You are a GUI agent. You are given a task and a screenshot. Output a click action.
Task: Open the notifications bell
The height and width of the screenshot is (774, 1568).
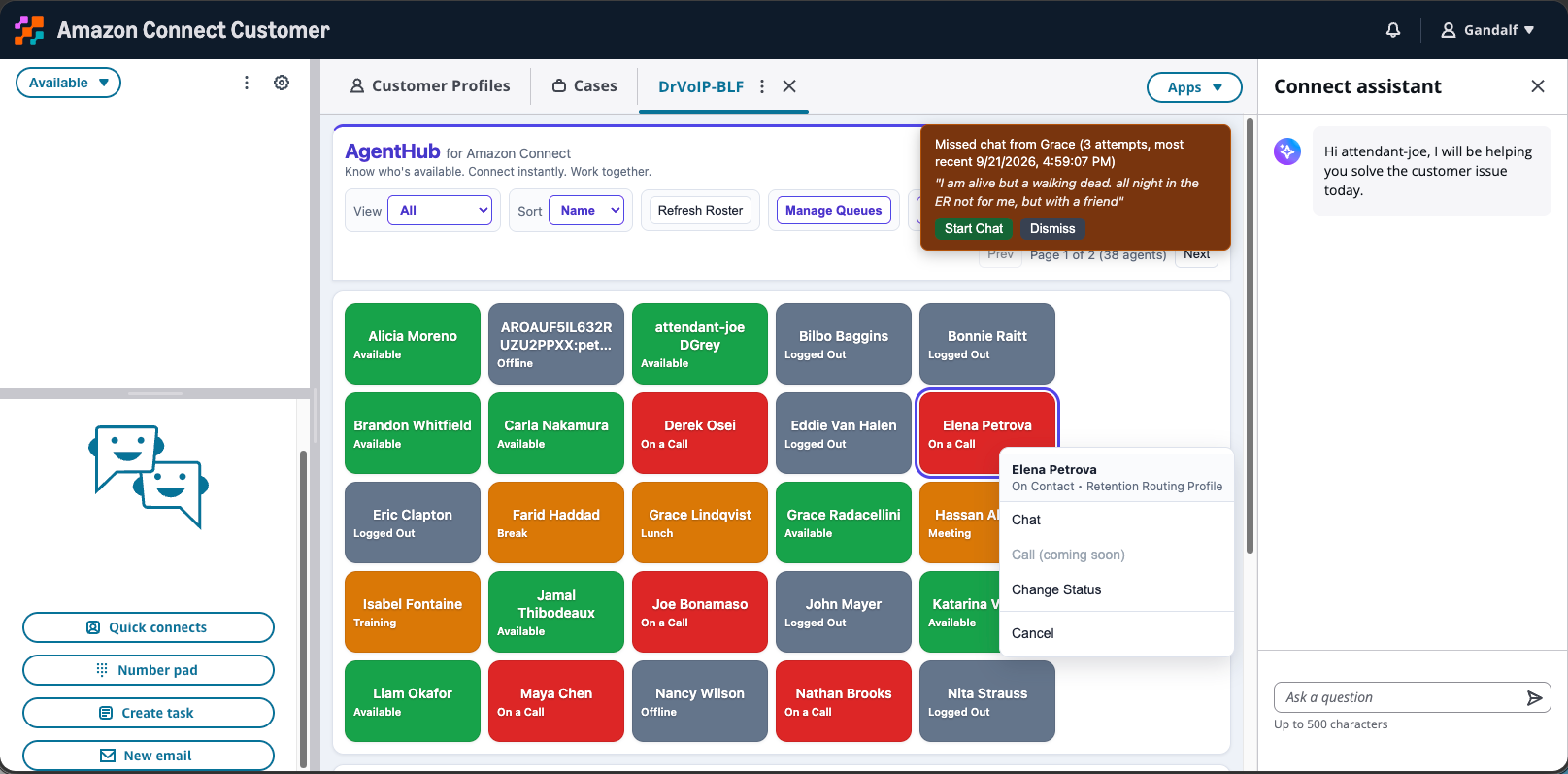coord(1393,30)
